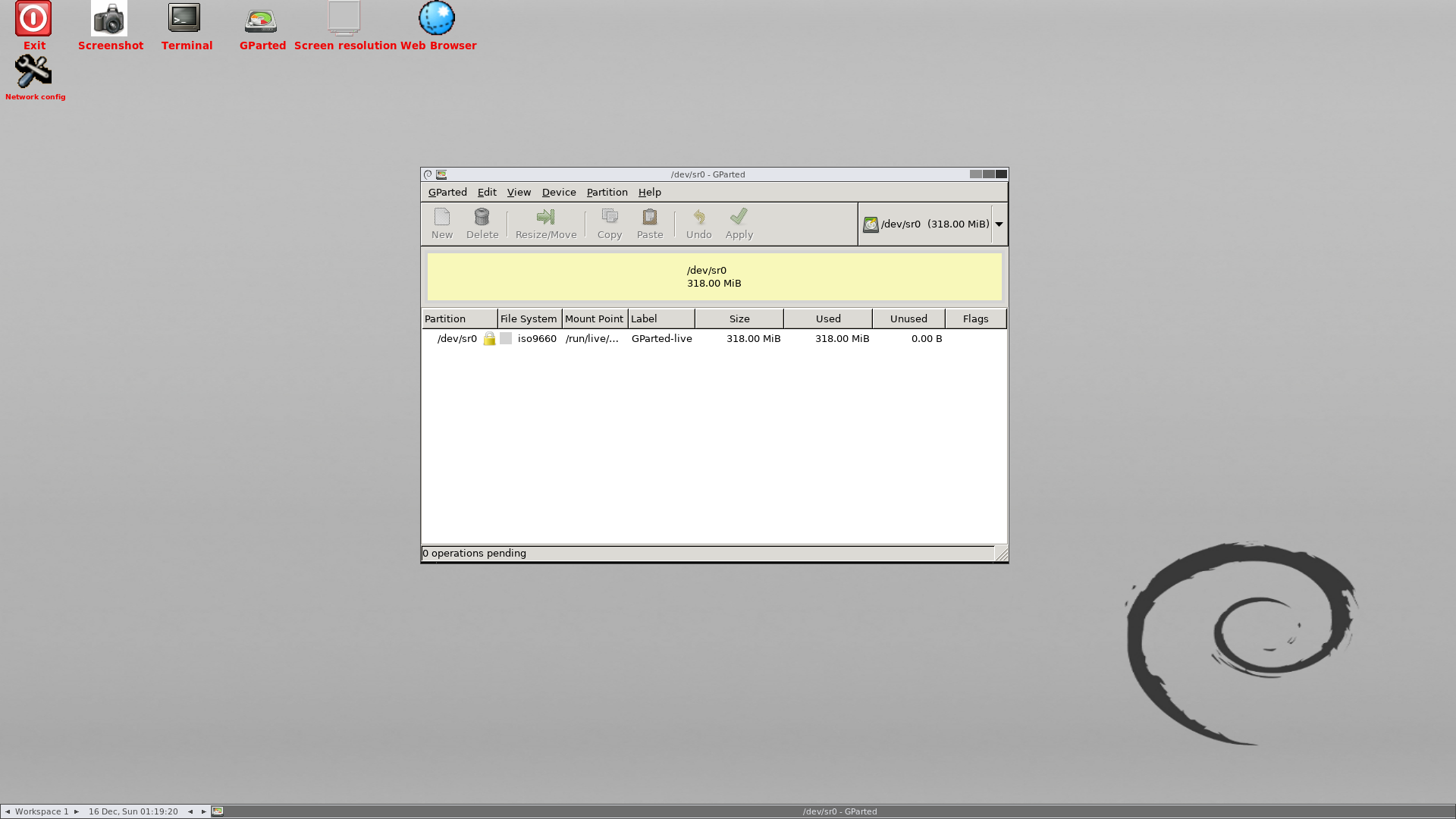Click the gray iso9660 color swatch
Viewport: 1456px width, 819px height.
pyautogui.click(x=506, y=338)
